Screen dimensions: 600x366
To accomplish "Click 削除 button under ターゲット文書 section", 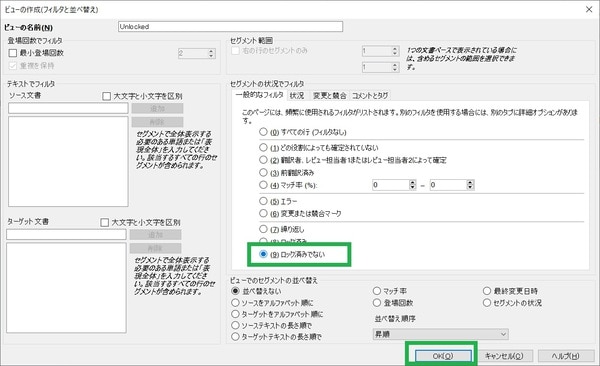I will click(x=155, y=248).
